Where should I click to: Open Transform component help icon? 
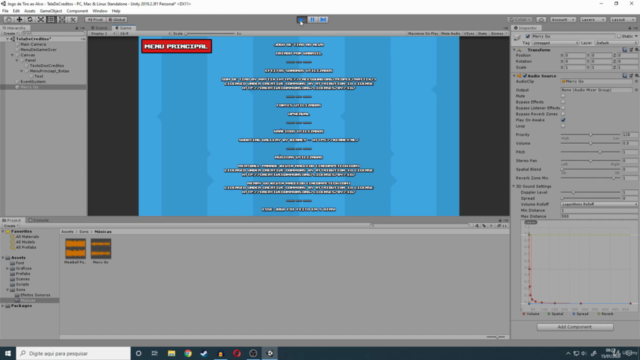click(x=625, y=50)
